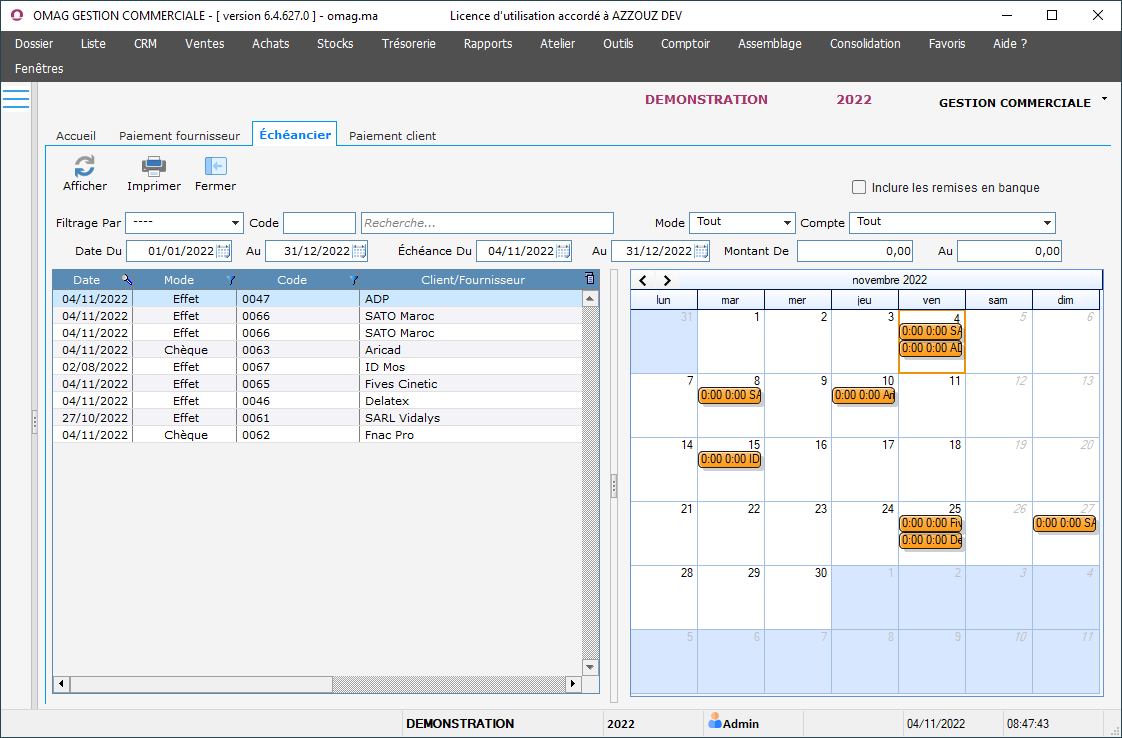Switch to the Paiement client tab

point(392,136)
